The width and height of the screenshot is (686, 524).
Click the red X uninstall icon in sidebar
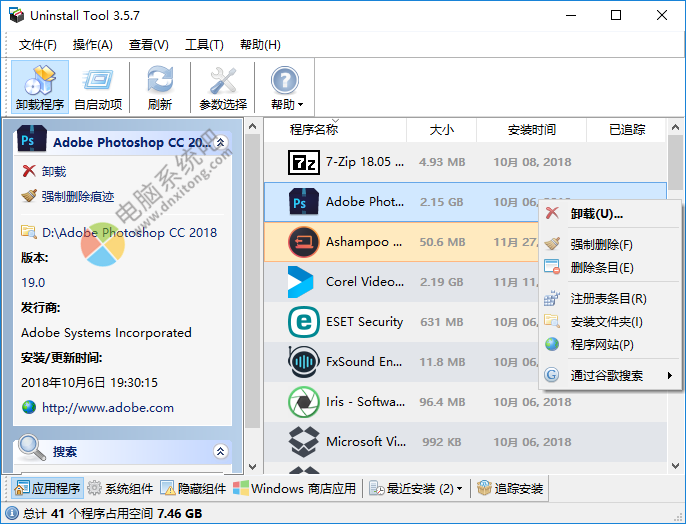click(29, 171)
